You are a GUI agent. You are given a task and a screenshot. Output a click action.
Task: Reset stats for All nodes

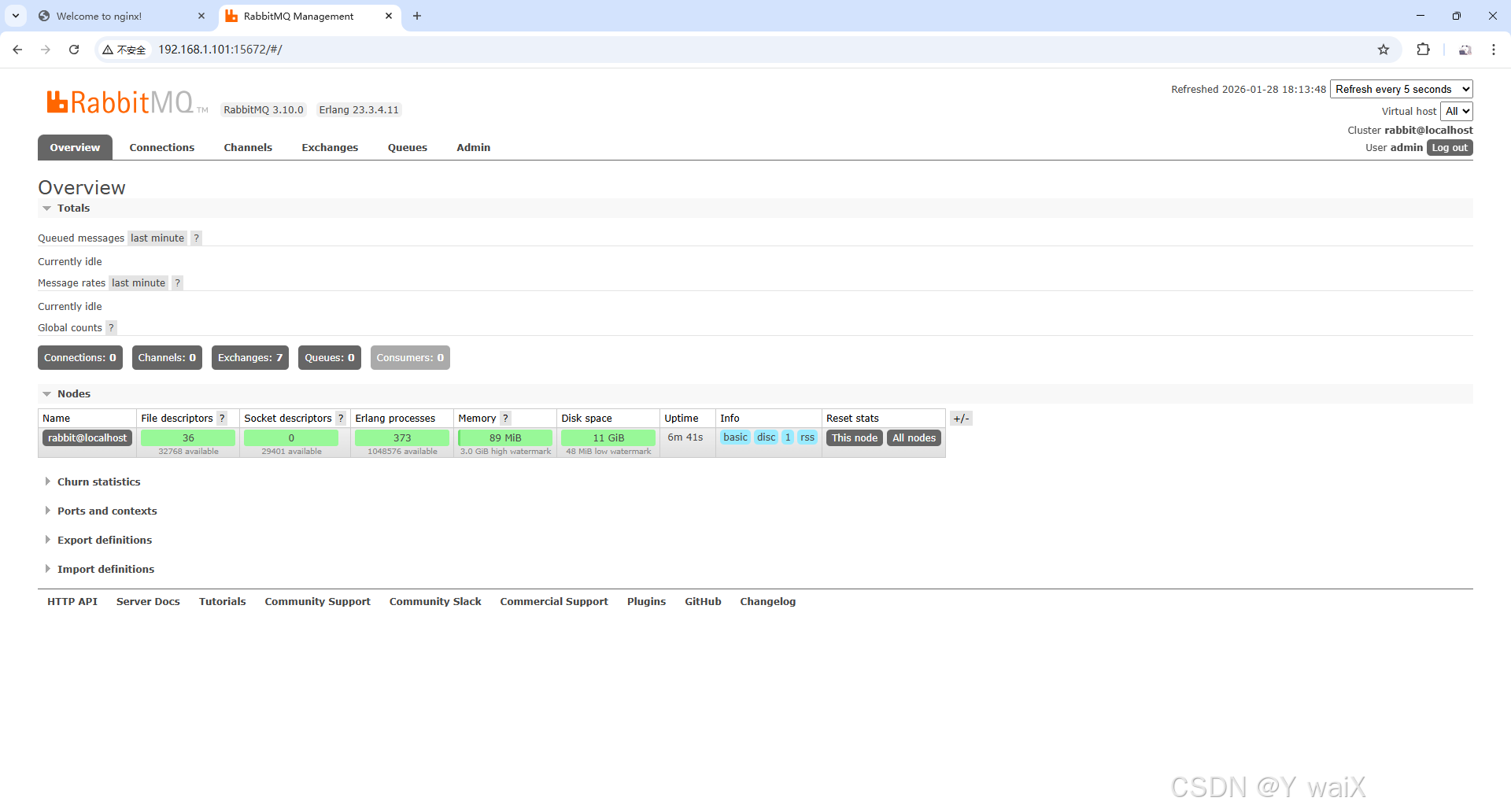click(914, 438)
